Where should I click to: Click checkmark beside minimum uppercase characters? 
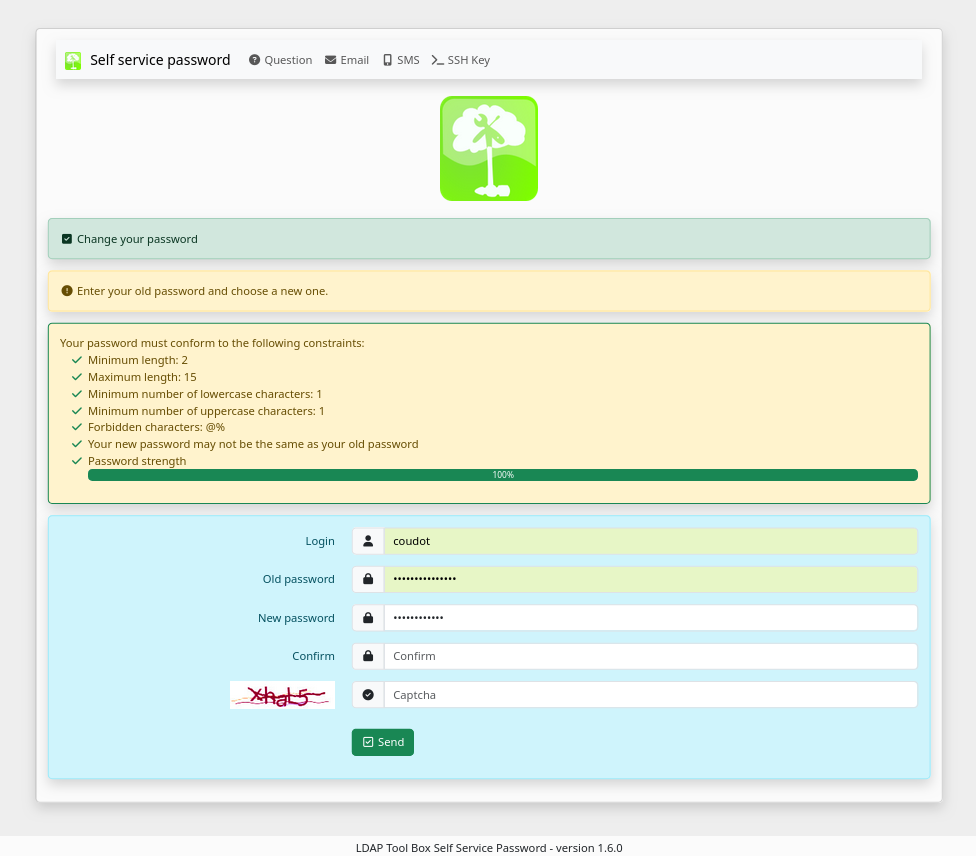pos(77,411)
